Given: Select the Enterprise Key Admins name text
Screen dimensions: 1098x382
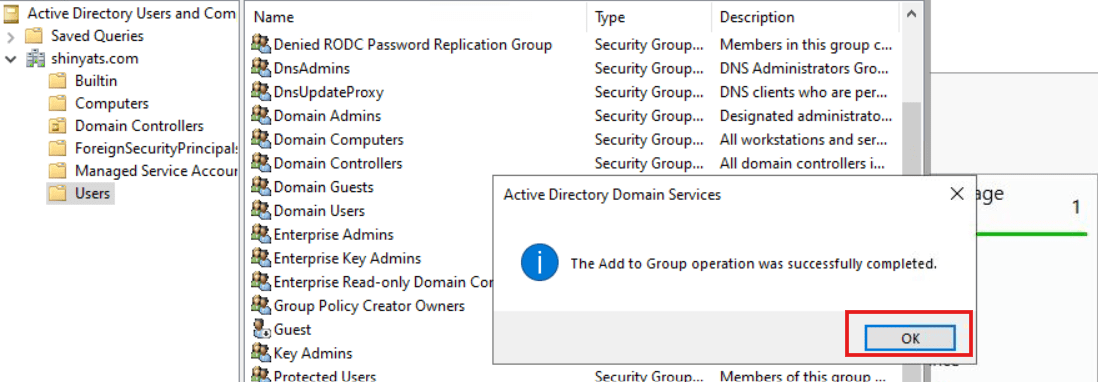Looking at the screenshot, I should 347,259.
